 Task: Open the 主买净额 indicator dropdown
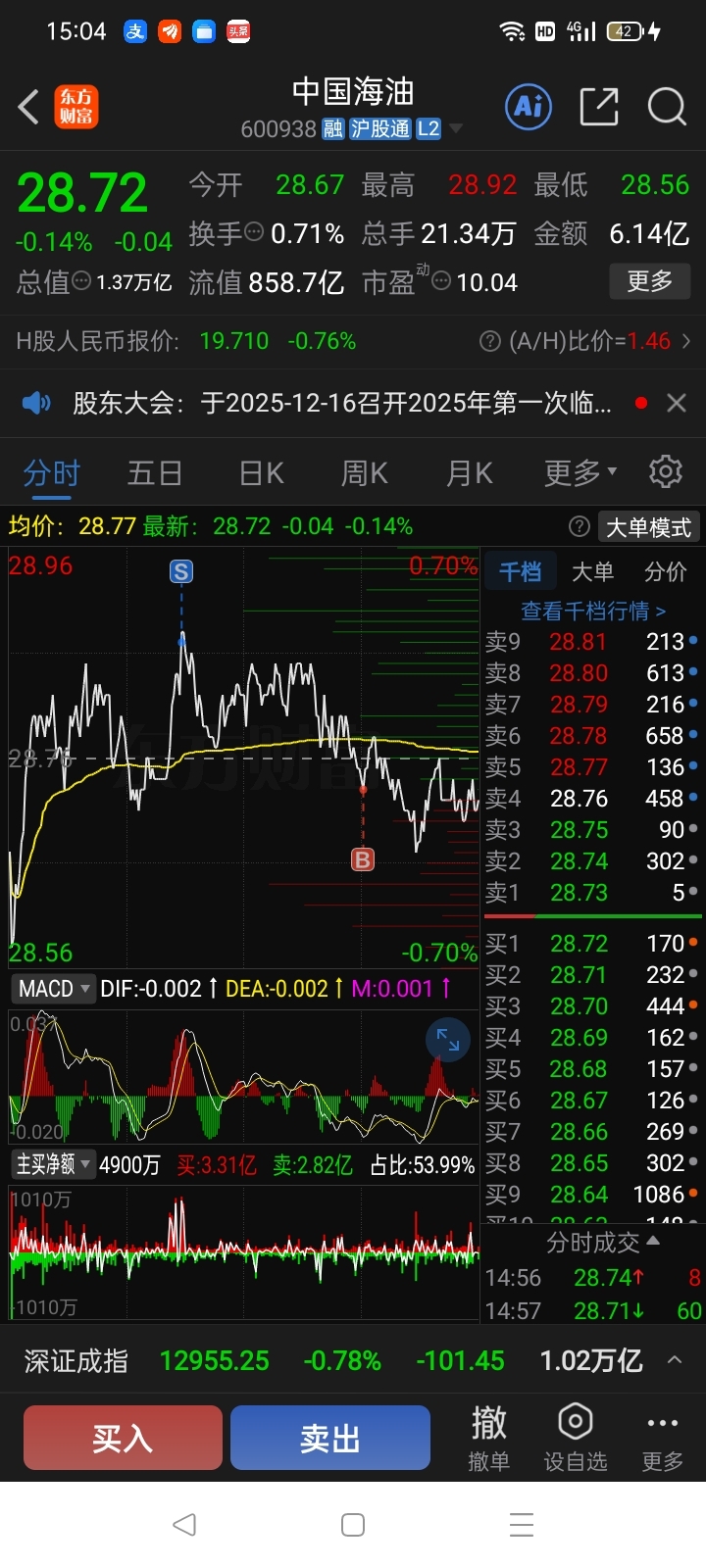click(x=53, y=1164)
